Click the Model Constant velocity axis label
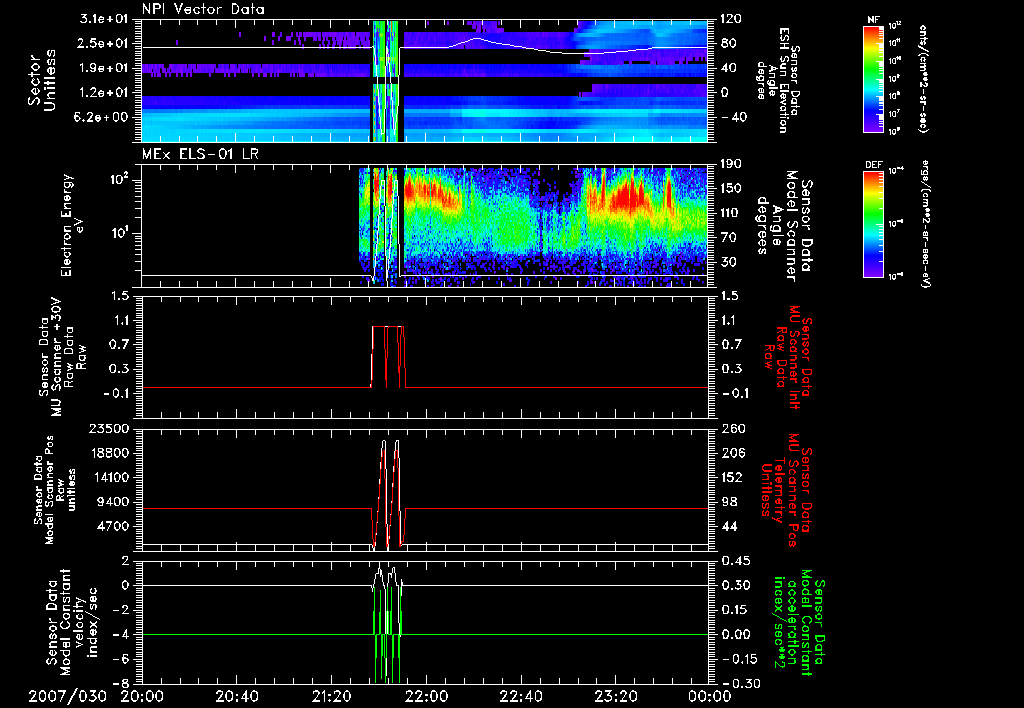The image size is (1024, 708). tap(72, 622)
